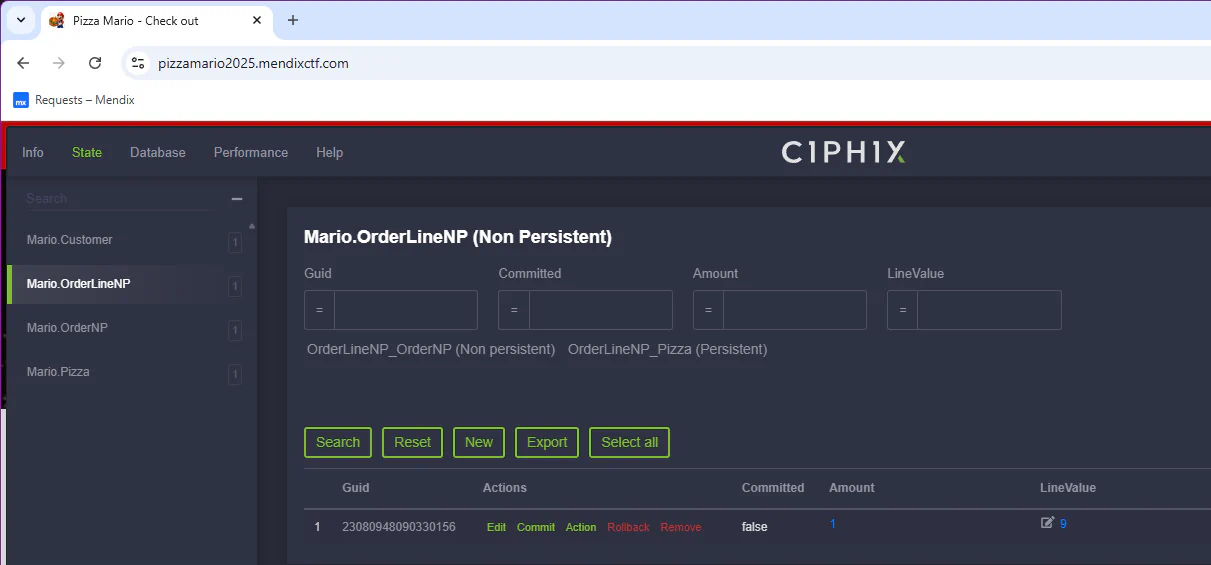Go back to the previous page

click(23, 63)
